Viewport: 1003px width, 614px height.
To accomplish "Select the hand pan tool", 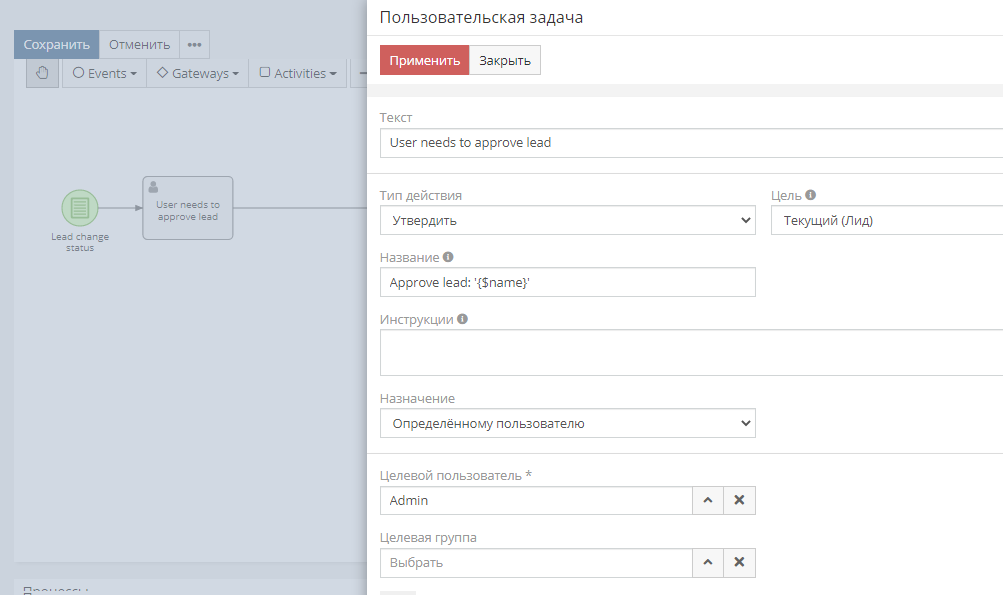I will [x=42, y=73].
